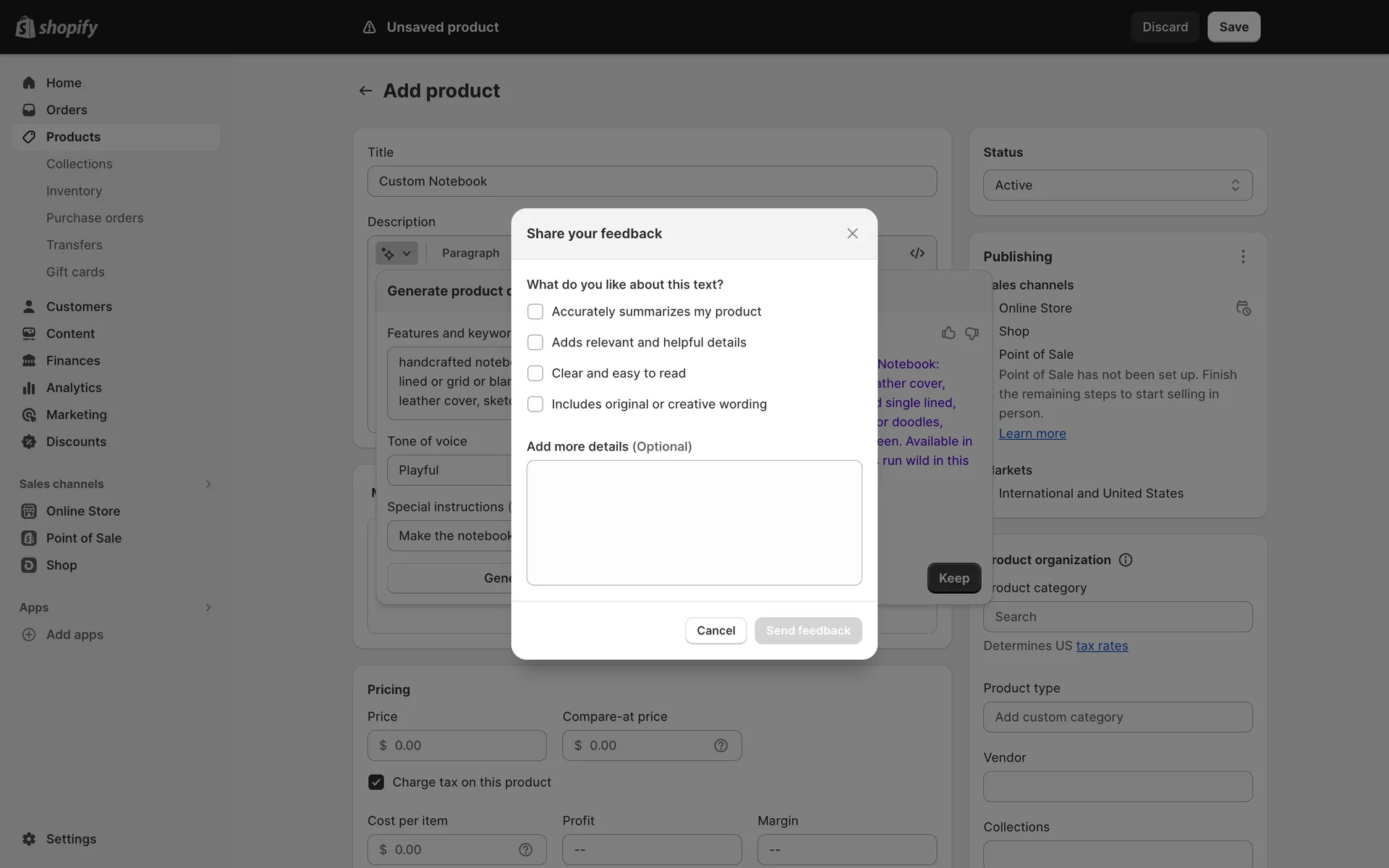
Task: Check Clear and easy to read
Action: [x=535, y=373]
